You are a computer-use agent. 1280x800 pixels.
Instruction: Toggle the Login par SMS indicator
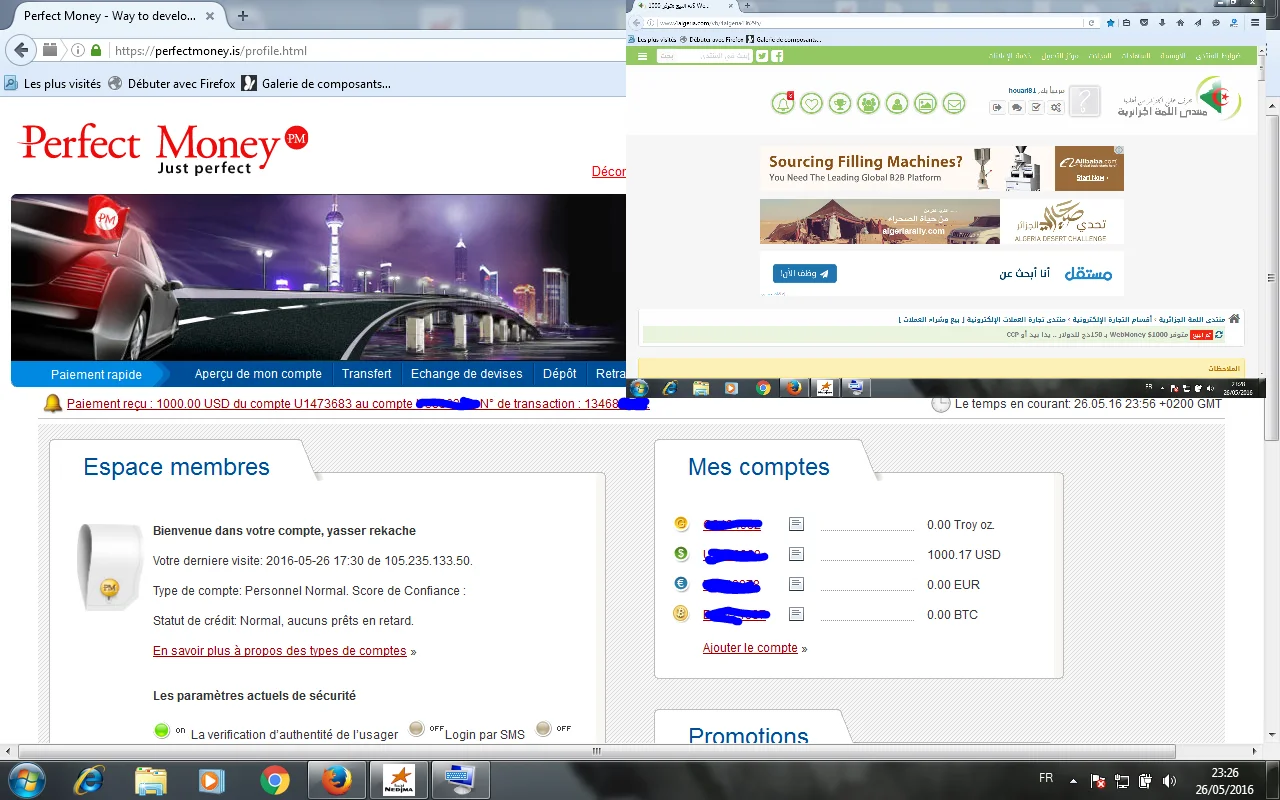click(418, 729)
